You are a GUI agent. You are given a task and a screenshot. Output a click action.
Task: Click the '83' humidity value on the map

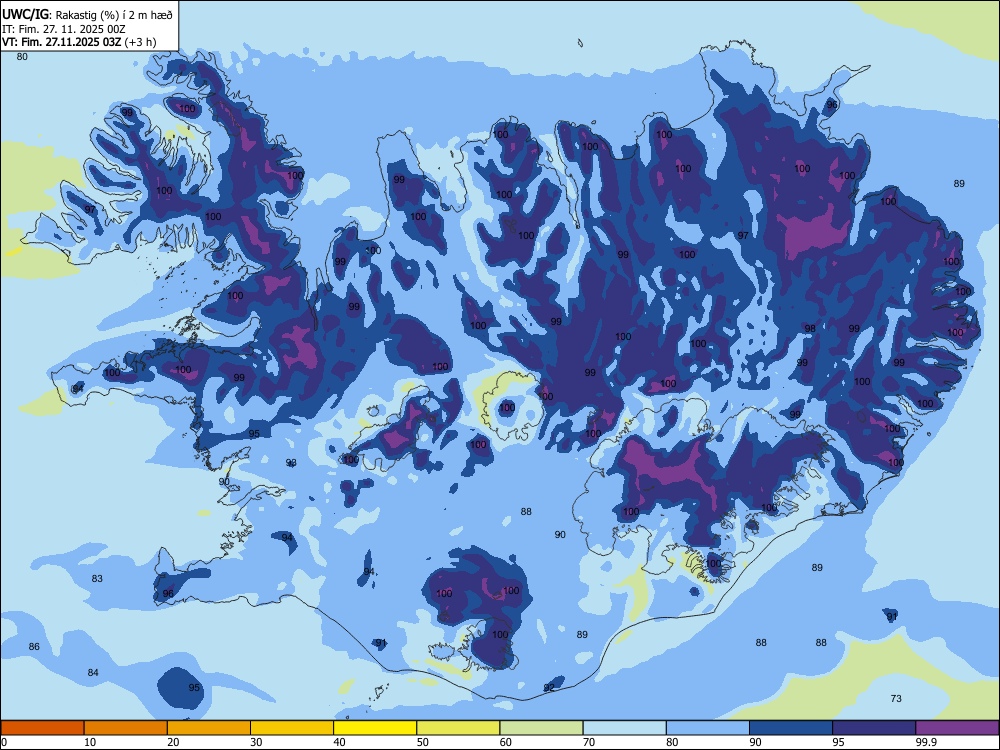[97, 578]
